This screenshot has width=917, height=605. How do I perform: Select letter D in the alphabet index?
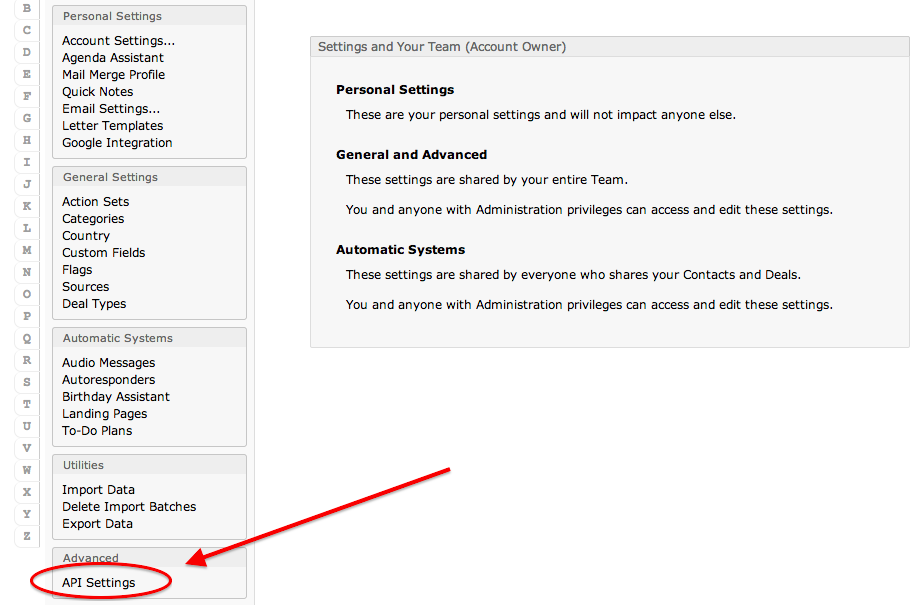click(27, 52)
